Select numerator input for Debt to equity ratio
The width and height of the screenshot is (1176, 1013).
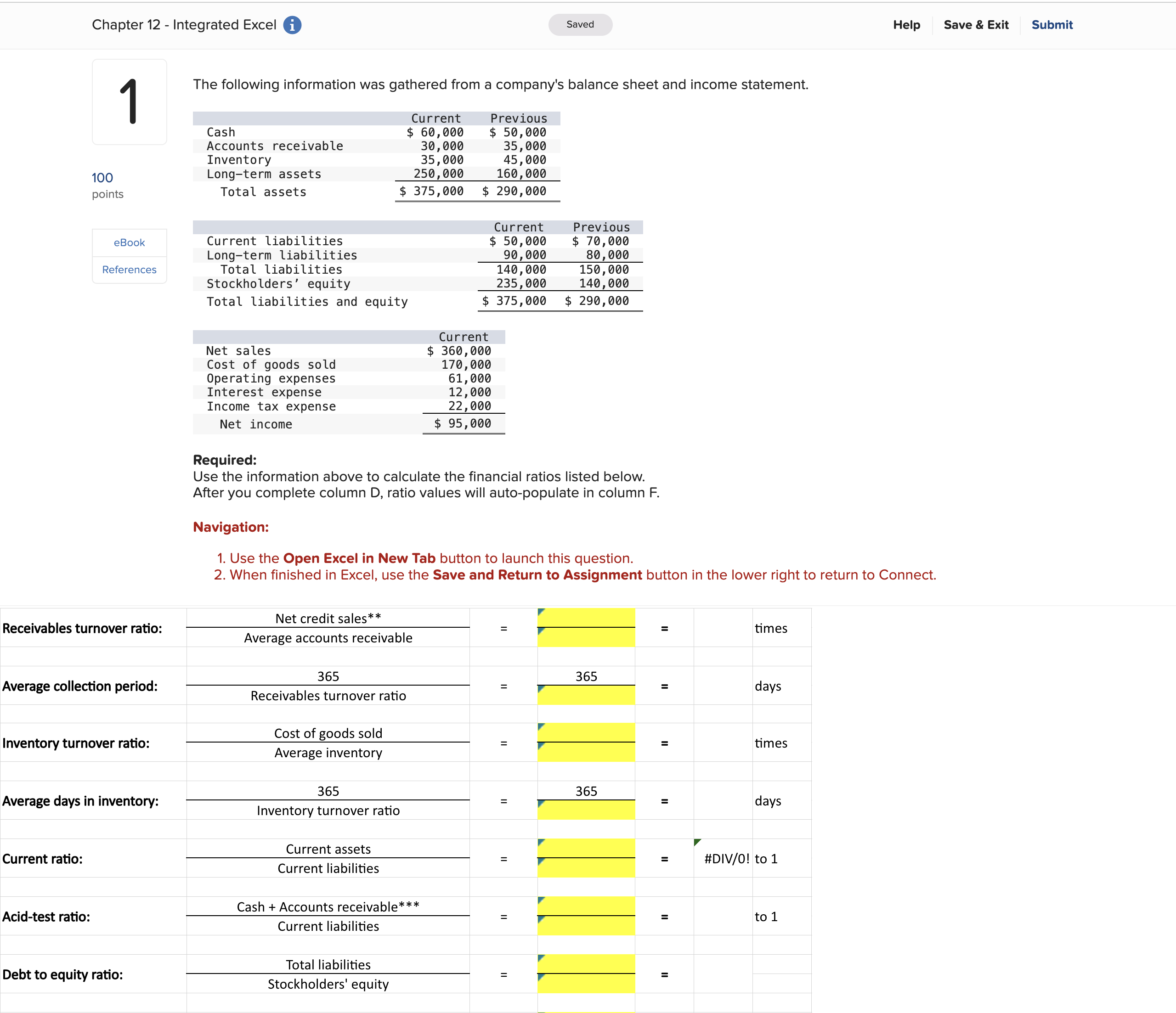point(586,964)
